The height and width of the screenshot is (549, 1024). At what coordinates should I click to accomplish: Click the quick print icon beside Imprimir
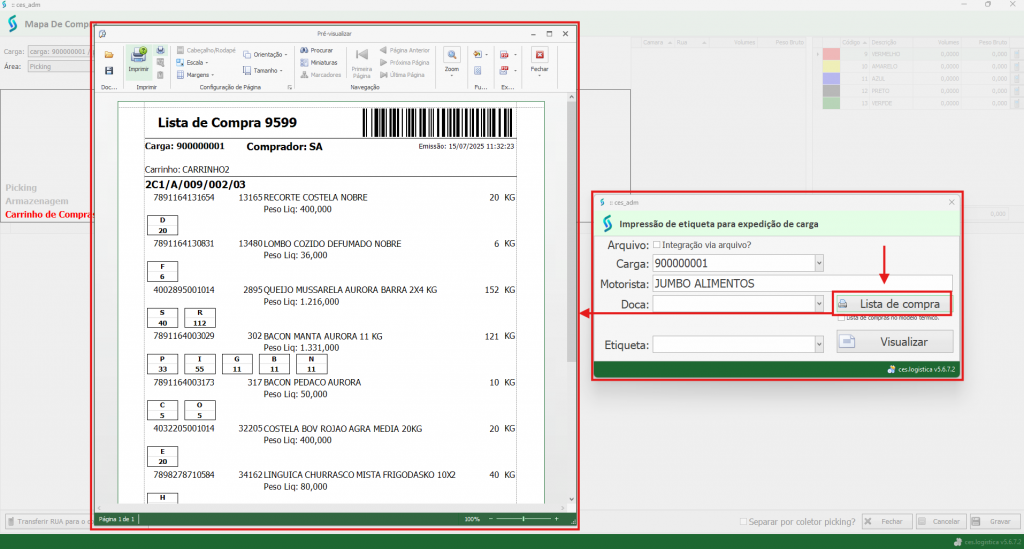pos(161,50)
